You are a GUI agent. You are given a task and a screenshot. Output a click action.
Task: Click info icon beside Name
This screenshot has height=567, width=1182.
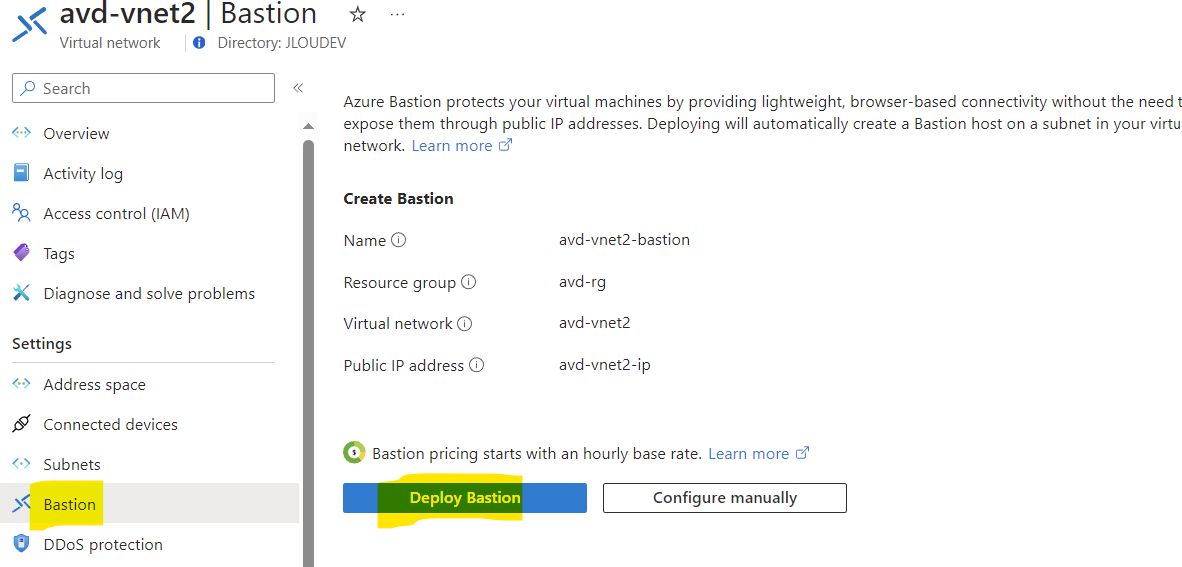[399, 241]
